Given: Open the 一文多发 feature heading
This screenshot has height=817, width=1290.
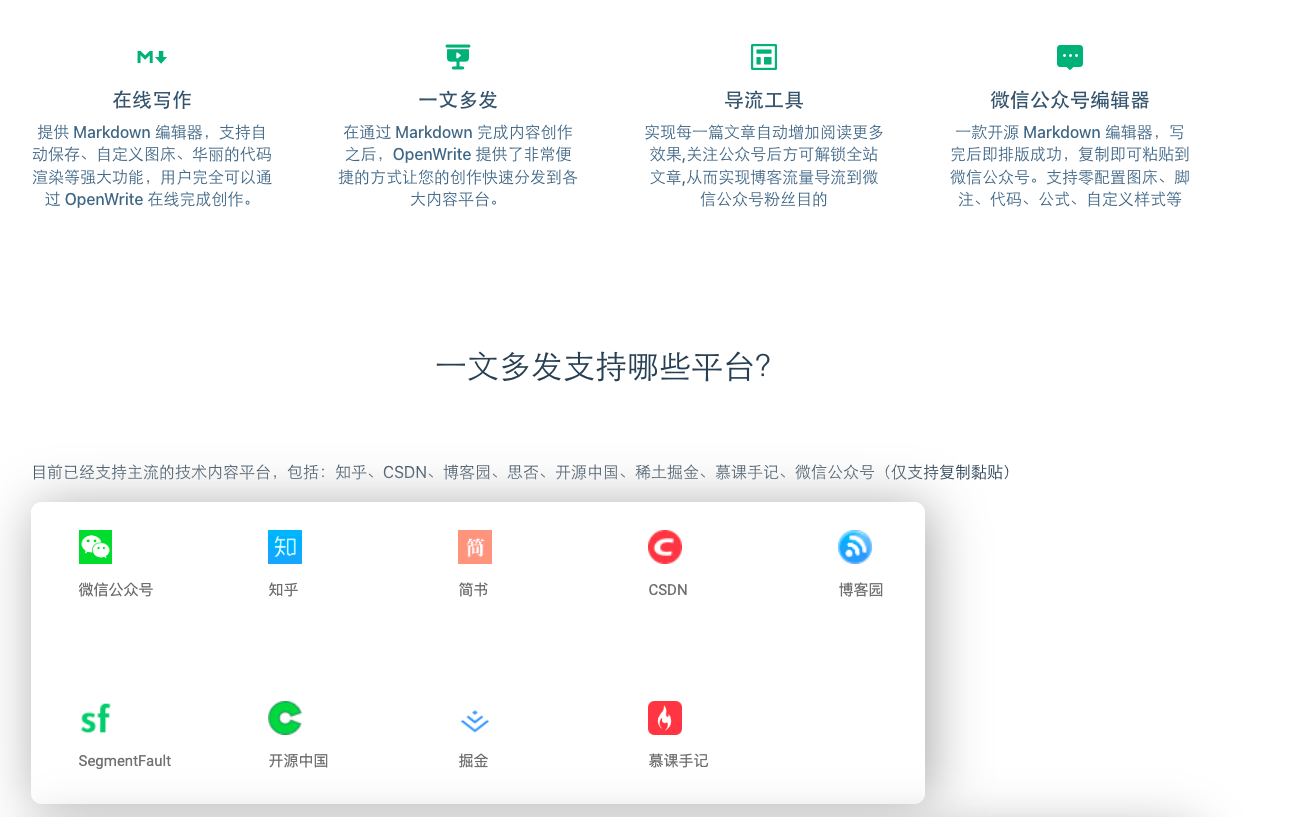Looking at the screenshot, I should coord(458,100).
